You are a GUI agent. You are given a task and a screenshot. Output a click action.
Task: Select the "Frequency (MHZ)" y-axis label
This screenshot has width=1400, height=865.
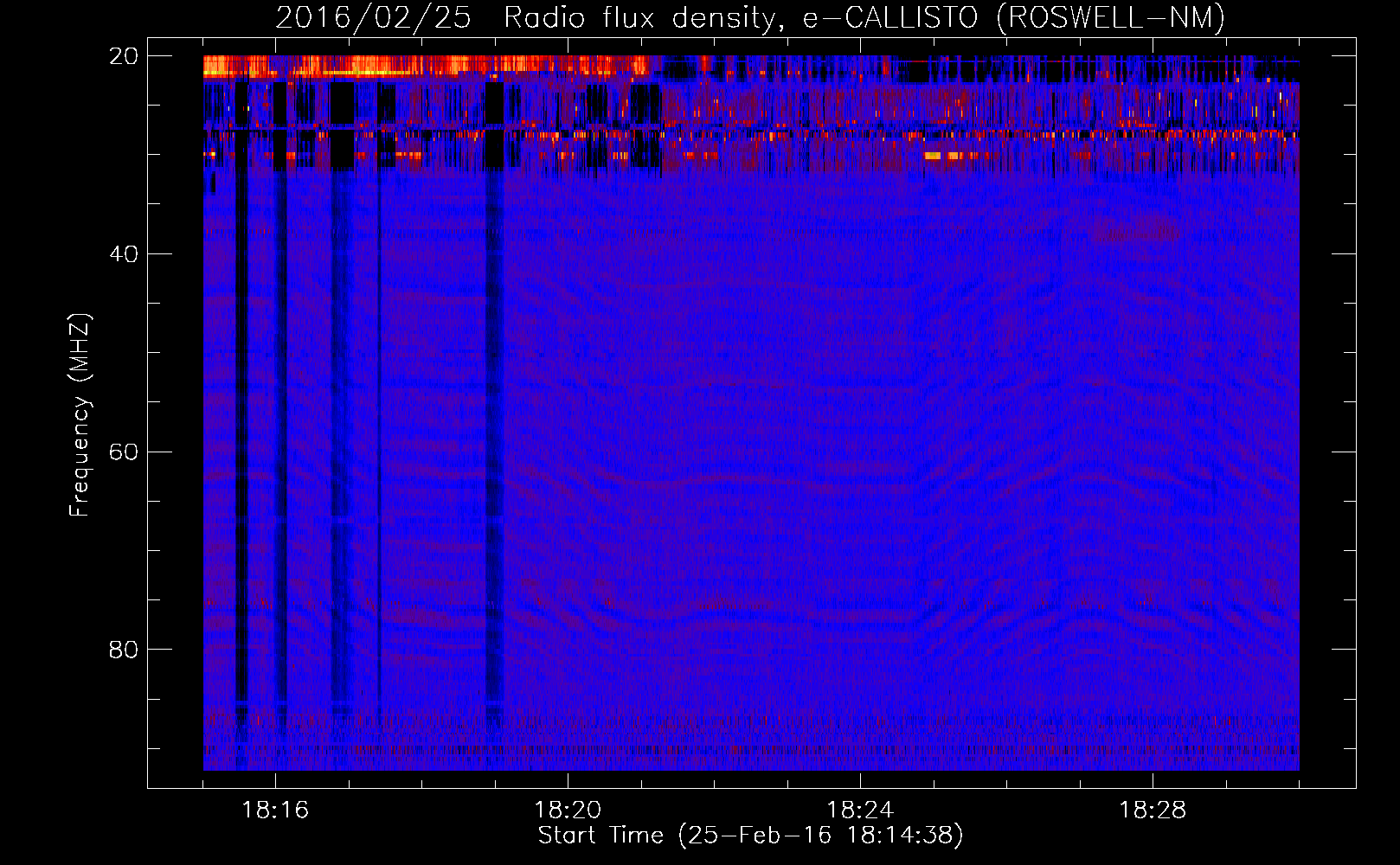(80, 415)
